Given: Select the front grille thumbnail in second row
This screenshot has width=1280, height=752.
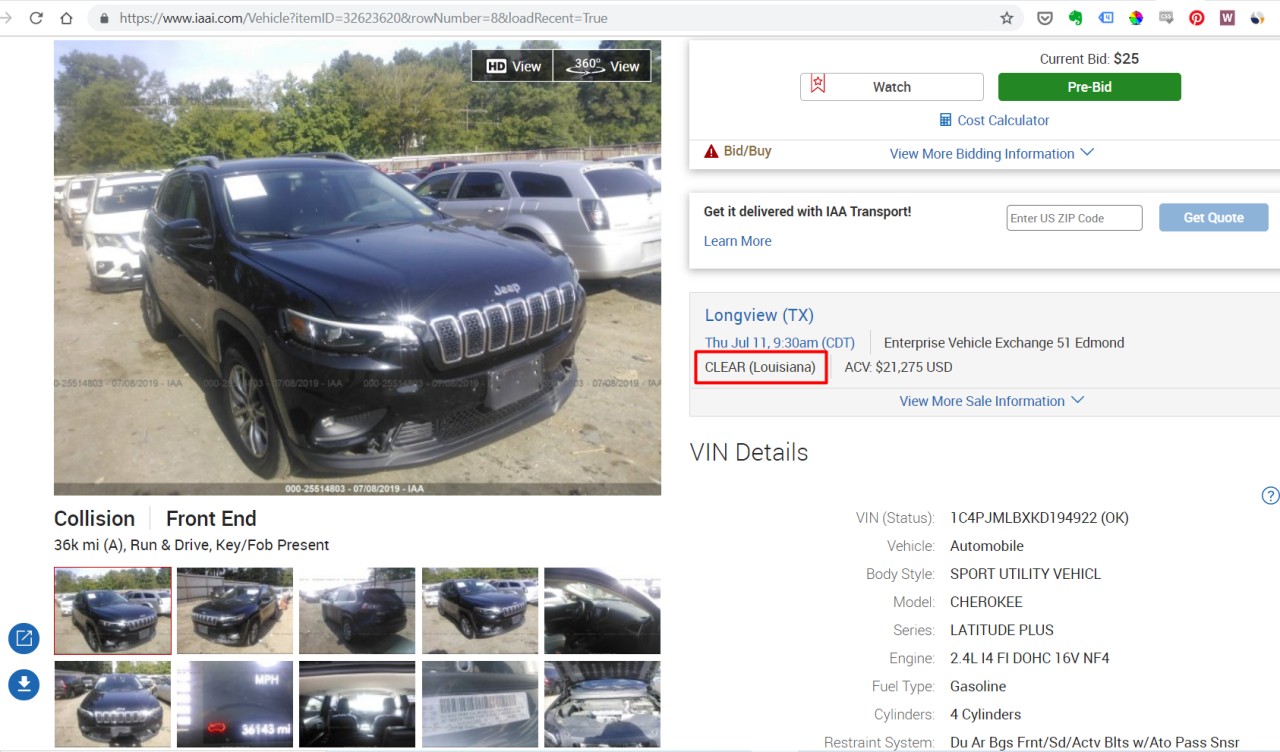Looking at the screenshot, I should tap(112, 704).
